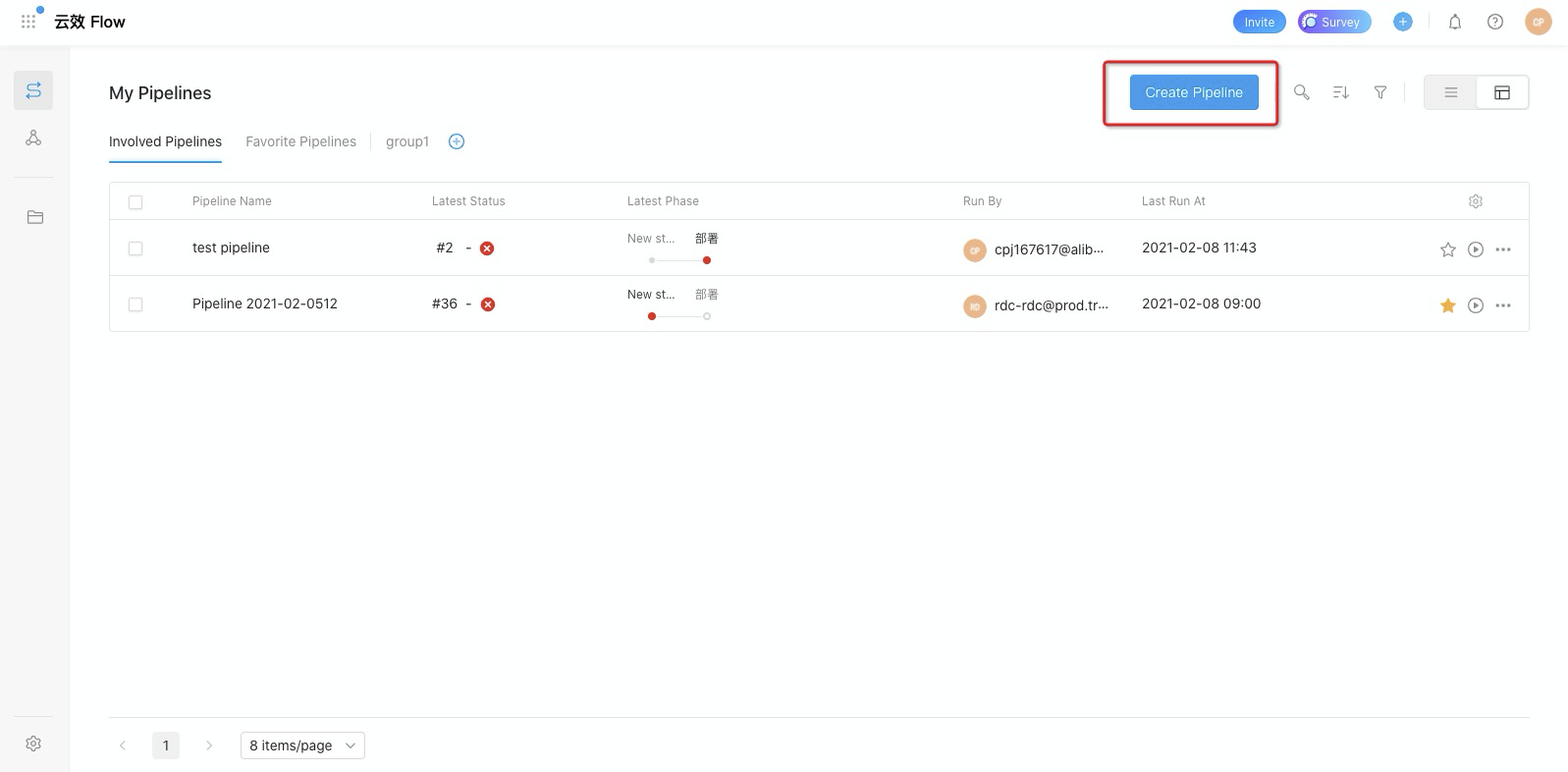Open more options for test pipeline
This screenshot has height=772, width=1568.
(x=1502, y=249)
